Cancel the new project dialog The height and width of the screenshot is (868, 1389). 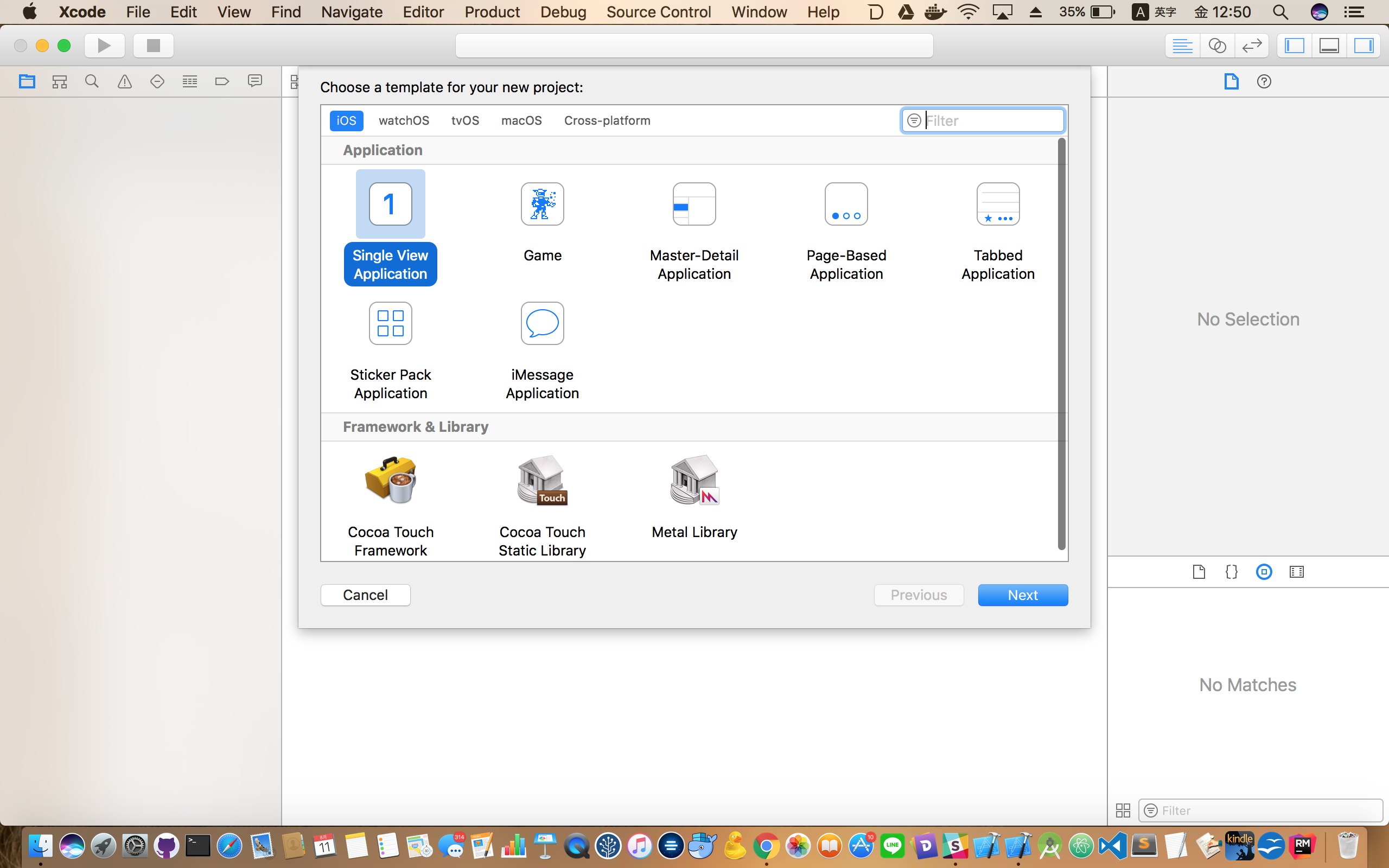click(x=365, y=595)
